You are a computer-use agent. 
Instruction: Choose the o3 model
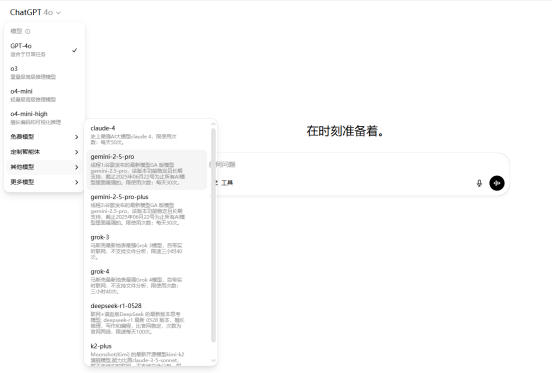[x=44, y=72]
